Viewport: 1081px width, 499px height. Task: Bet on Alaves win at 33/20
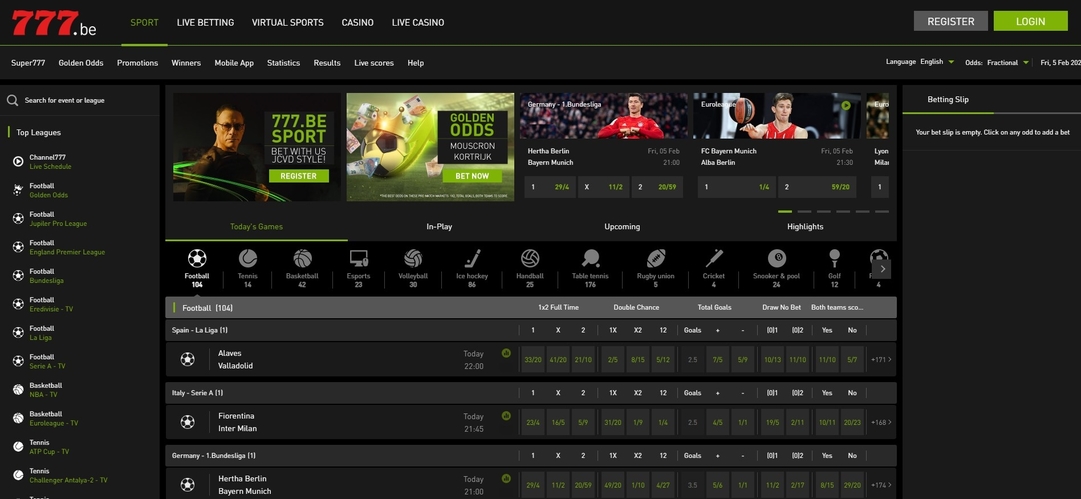pyautogui.click(x=533, y=360)
